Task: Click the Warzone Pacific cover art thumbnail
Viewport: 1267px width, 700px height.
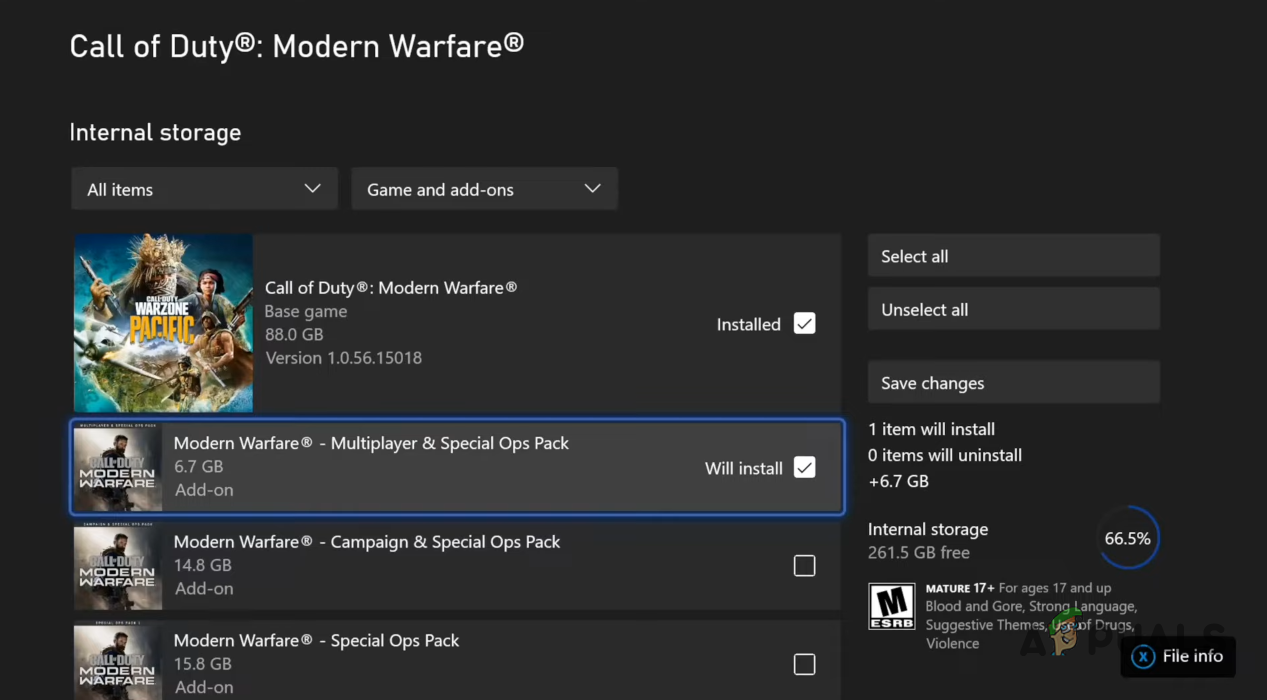Action: 163,323
